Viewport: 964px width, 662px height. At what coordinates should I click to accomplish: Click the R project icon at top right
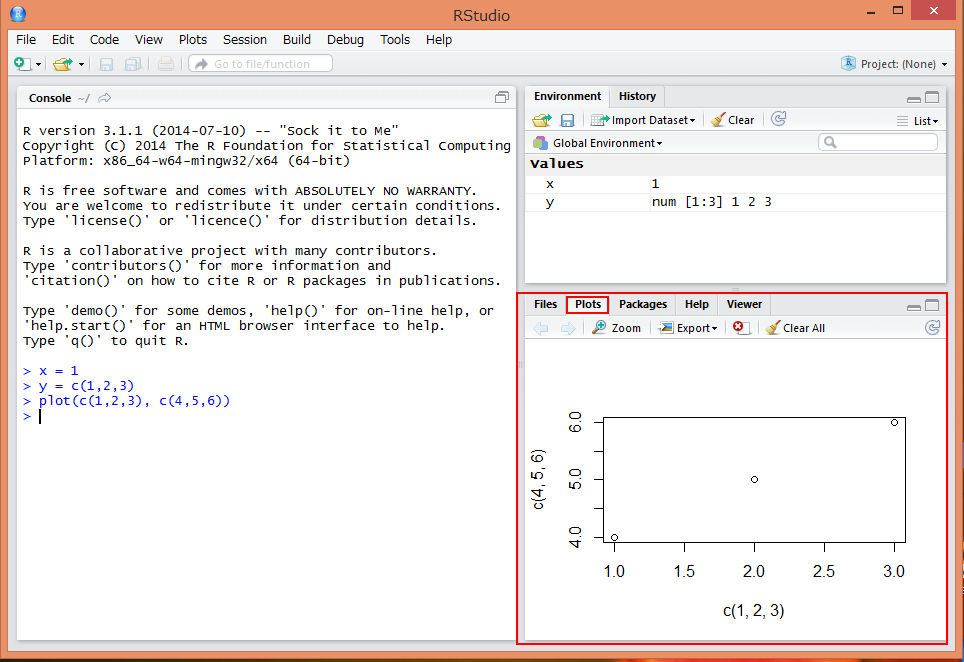tap(848, 63)
